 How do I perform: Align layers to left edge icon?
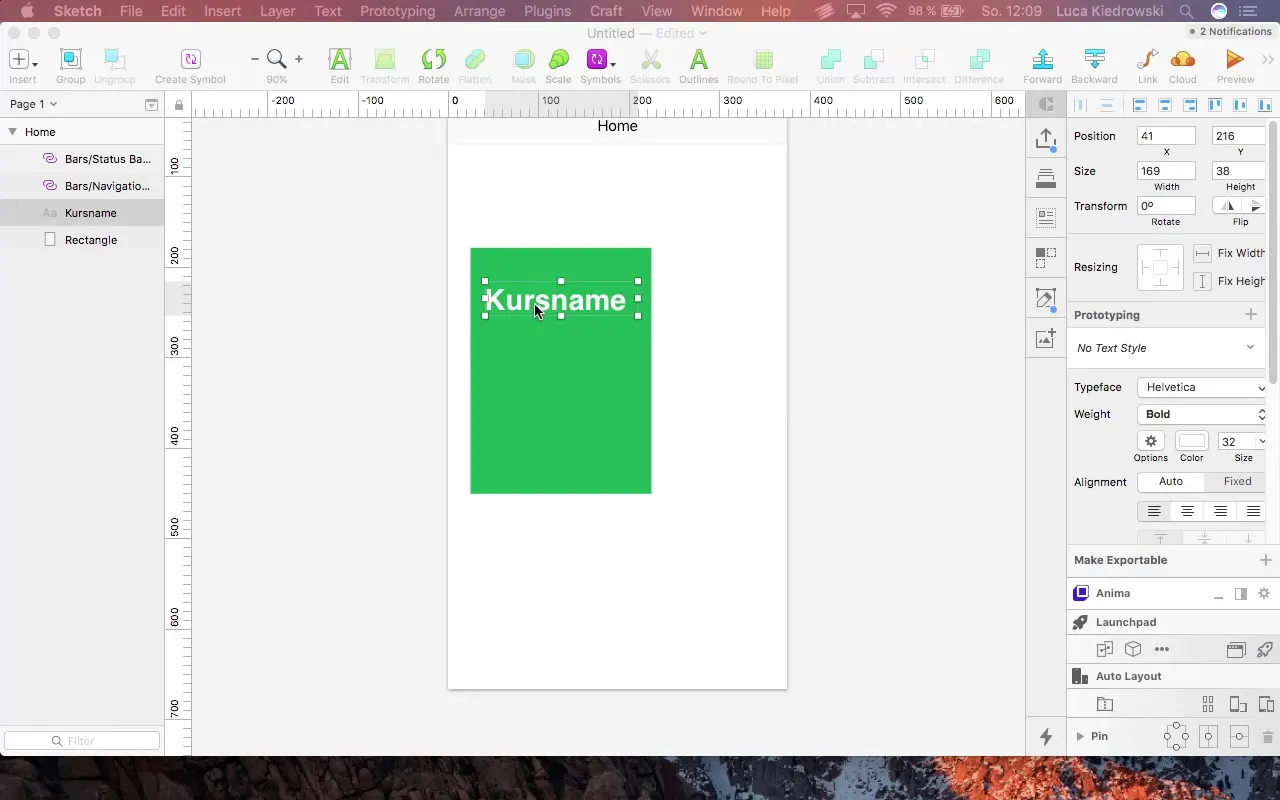(x=1139, y=104)
